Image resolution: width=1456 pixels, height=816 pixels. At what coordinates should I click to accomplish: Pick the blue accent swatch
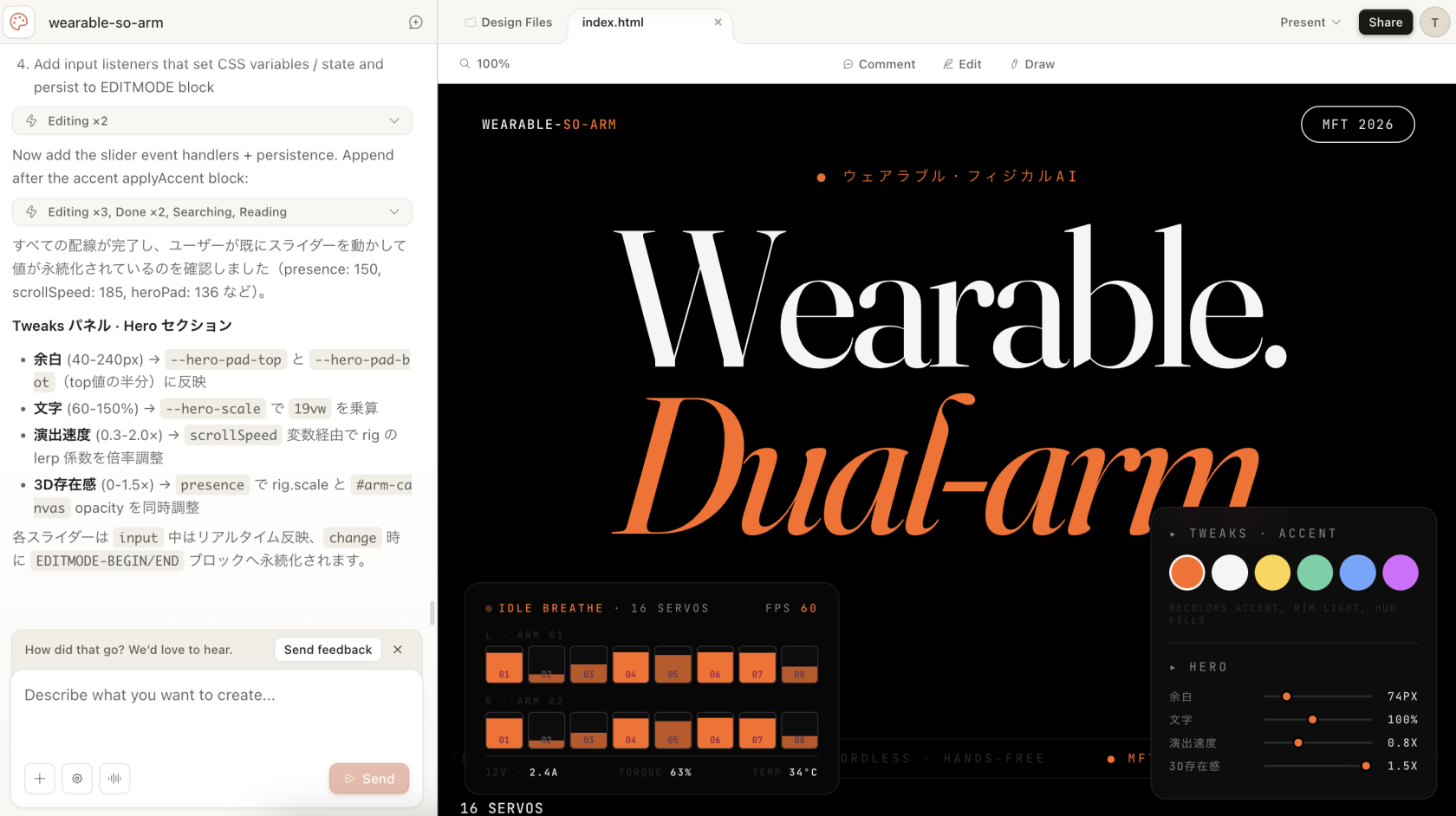coord(1357,573)
